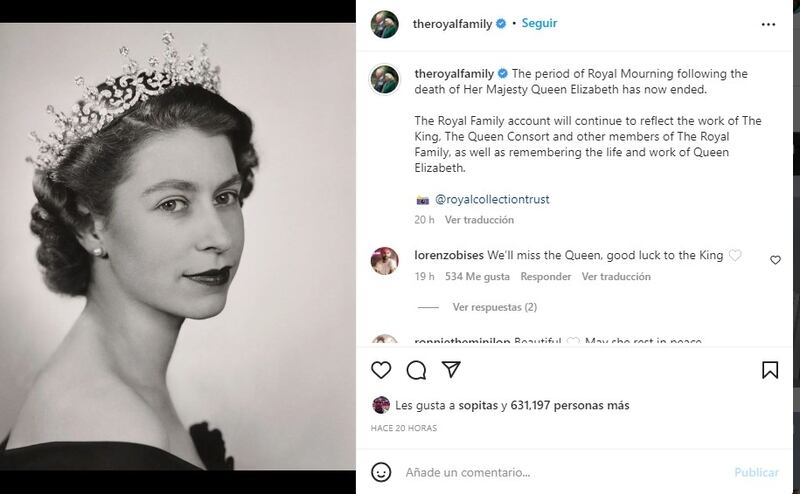Image resolution: width=800 pixels, height=494 pixels.
Task: Open the emoji picker smiley icon
Action: pyautogui.click(x=381, y=472)
